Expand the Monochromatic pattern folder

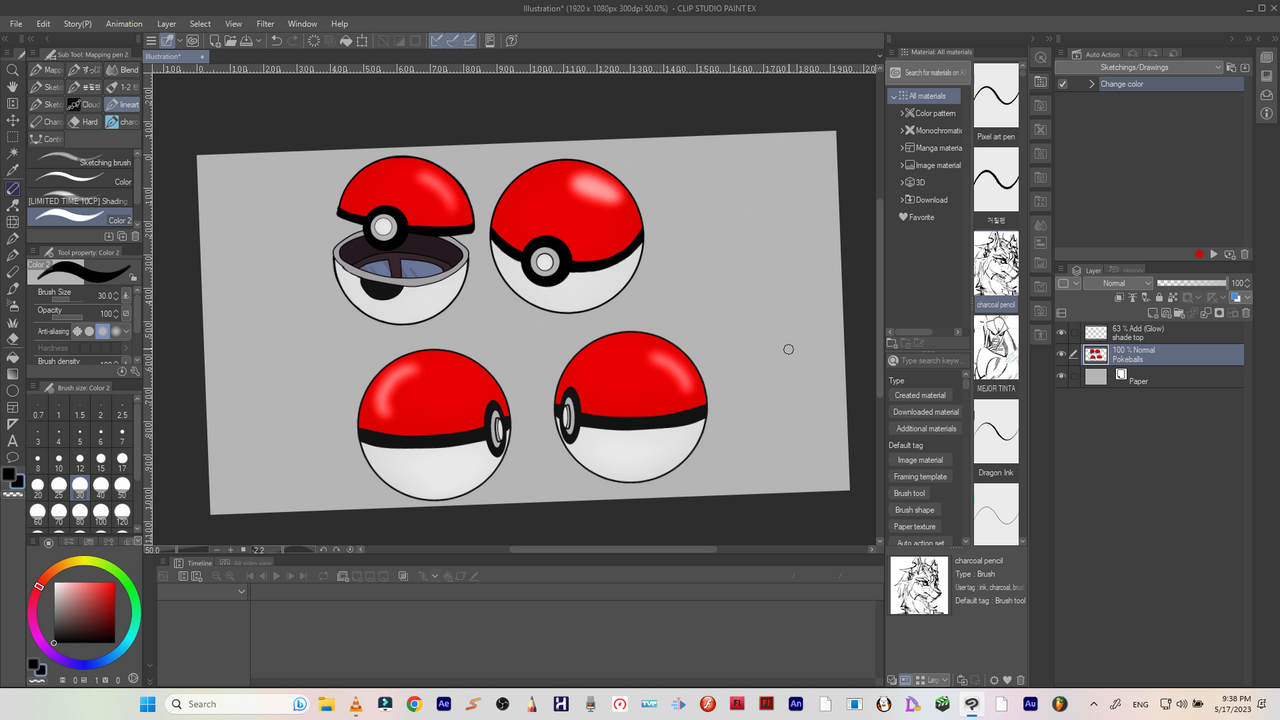902,130
